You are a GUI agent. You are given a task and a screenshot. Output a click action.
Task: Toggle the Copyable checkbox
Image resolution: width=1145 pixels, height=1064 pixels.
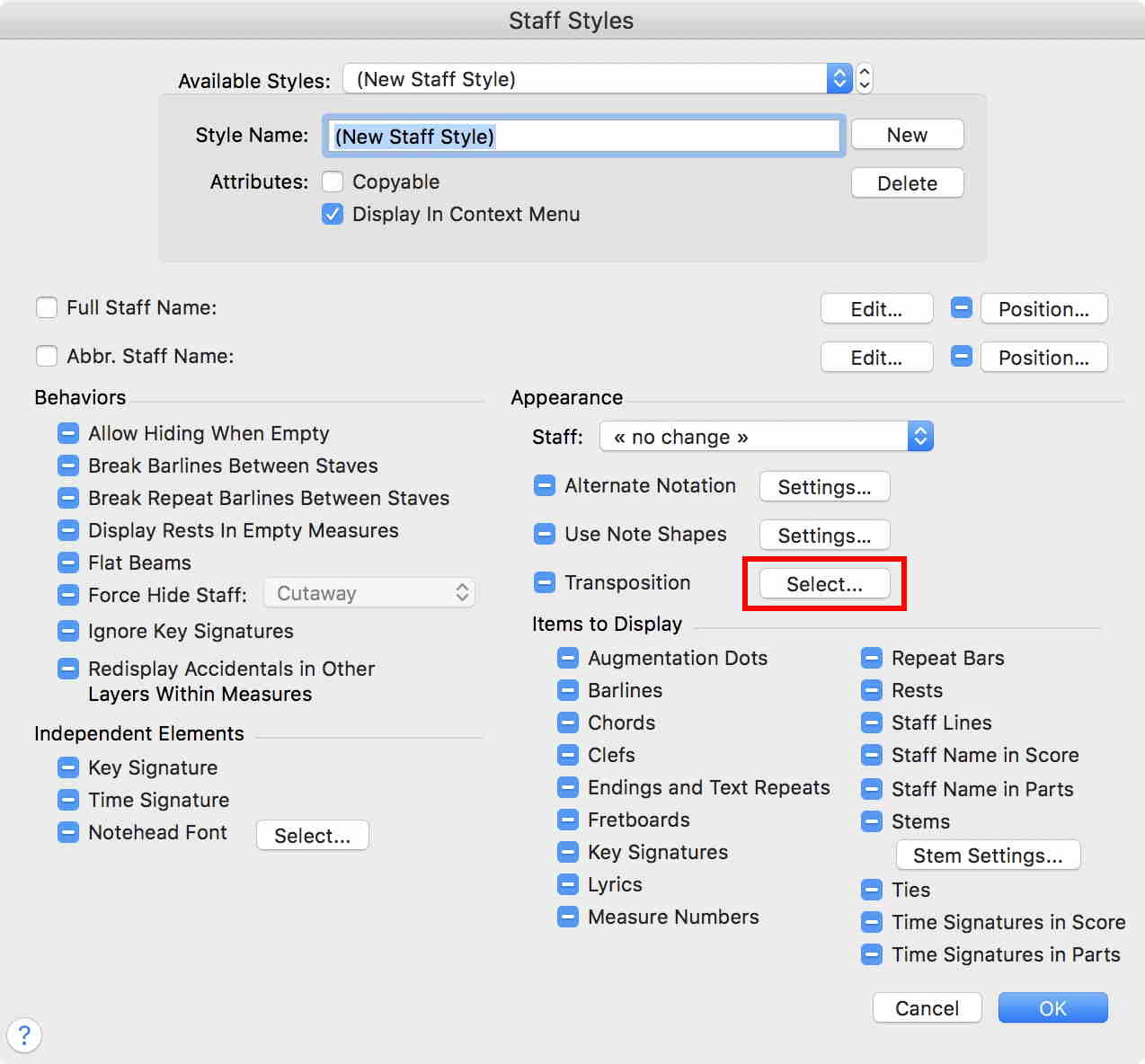333,182
